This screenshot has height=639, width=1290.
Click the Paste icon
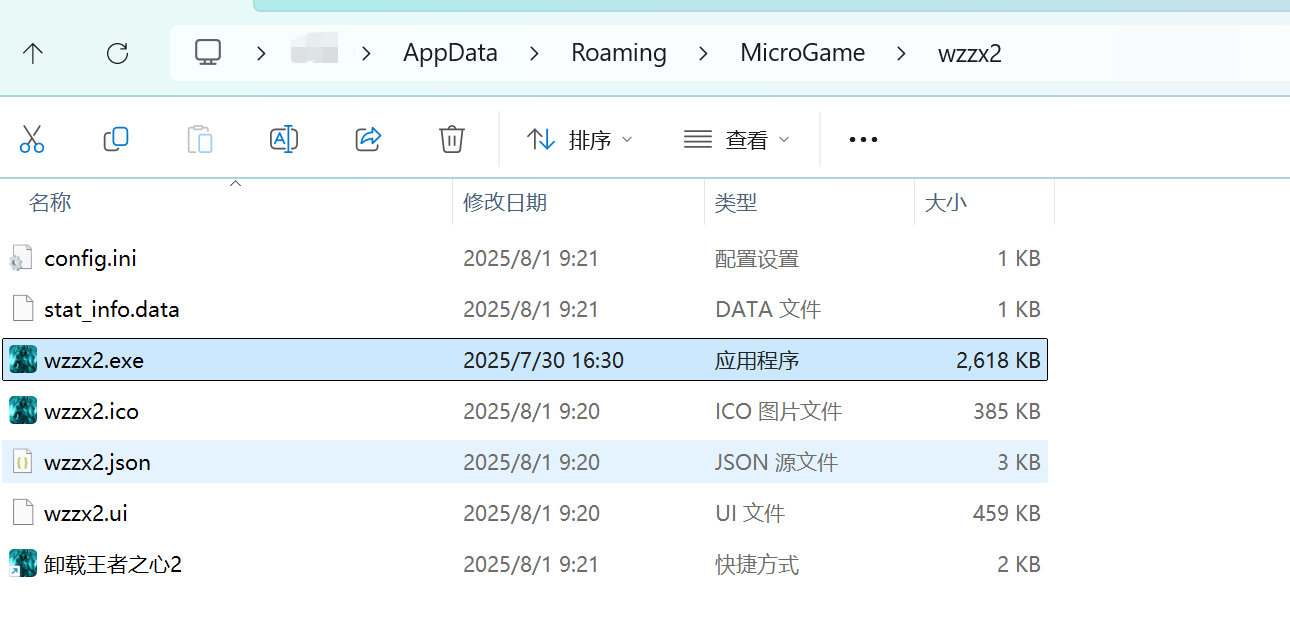click(199, 139)
